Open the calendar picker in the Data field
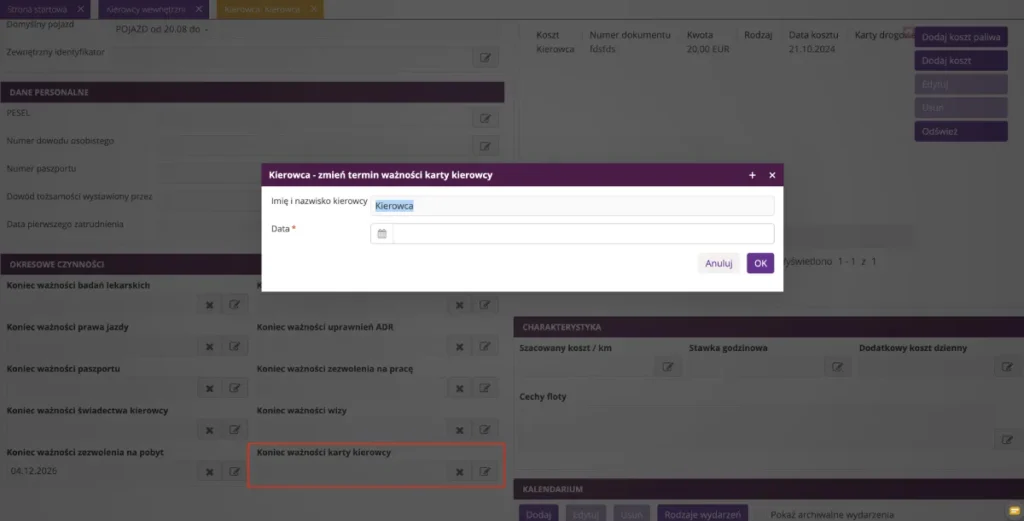1024x521 pixels. (x=382, y=234)
